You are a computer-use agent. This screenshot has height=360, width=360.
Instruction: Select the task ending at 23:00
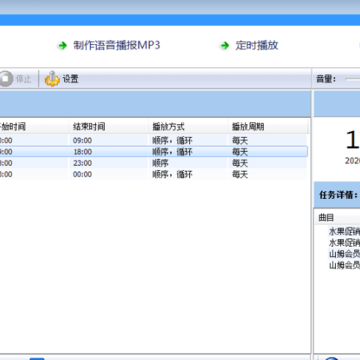coord(153,163)
